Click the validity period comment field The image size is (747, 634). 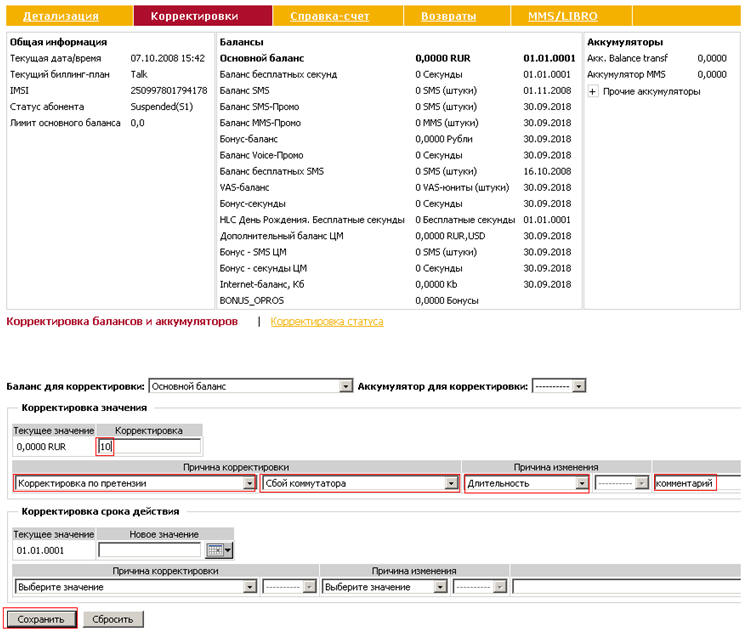(x=626, y=587)
